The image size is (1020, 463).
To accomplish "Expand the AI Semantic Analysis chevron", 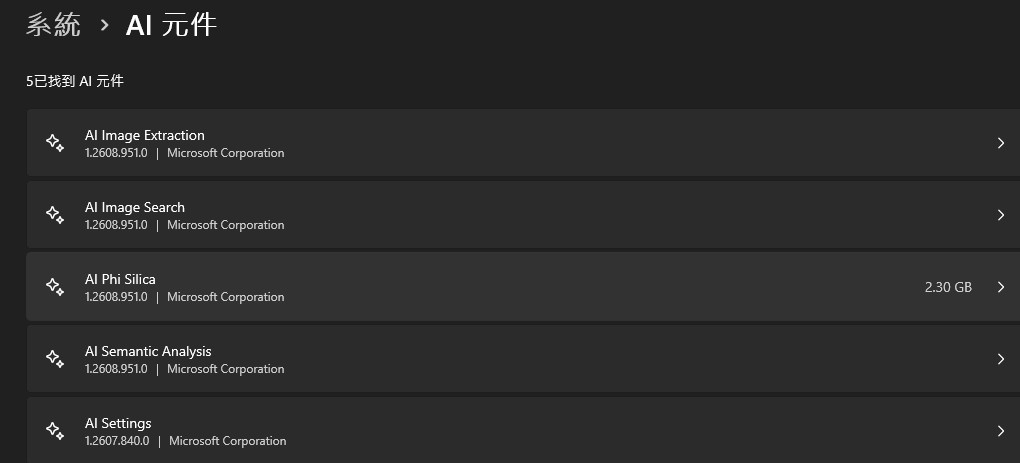I will click(x=1000, y=359).
